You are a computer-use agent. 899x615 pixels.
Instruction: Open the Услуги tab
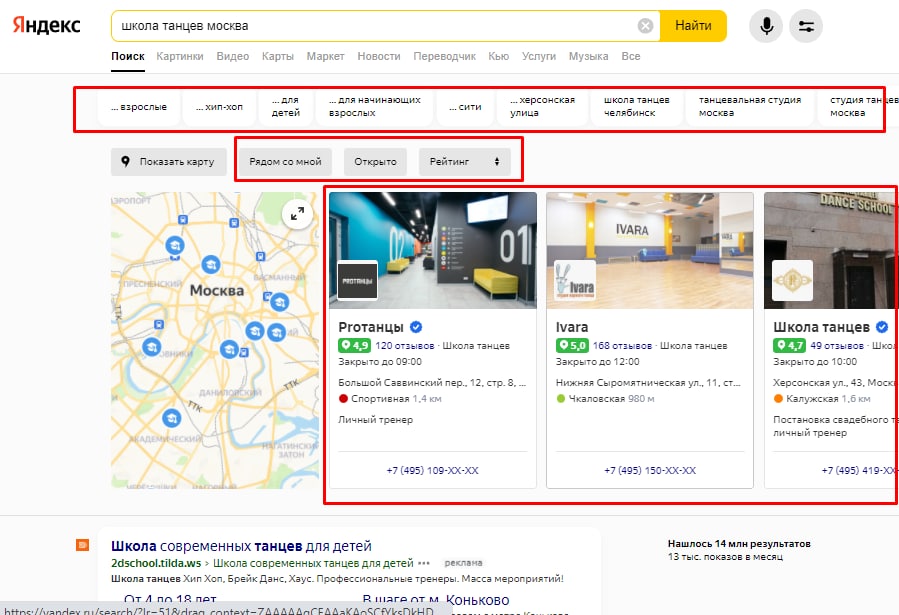pyautogui.click(x=539, y=56)
